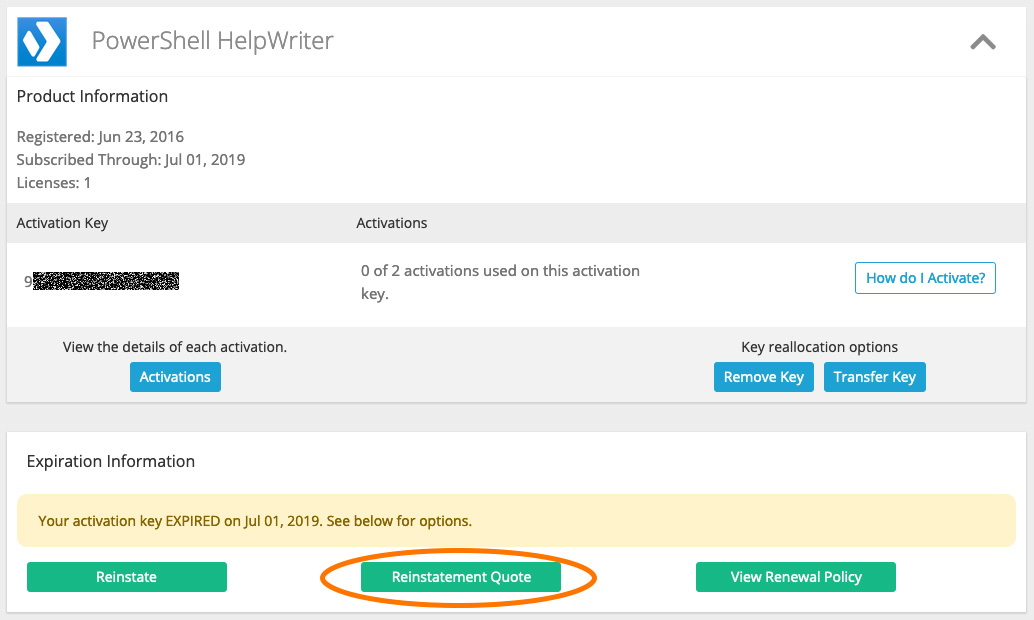Click the Remove Key button
Screen dimensions: 1034x620
764,377
